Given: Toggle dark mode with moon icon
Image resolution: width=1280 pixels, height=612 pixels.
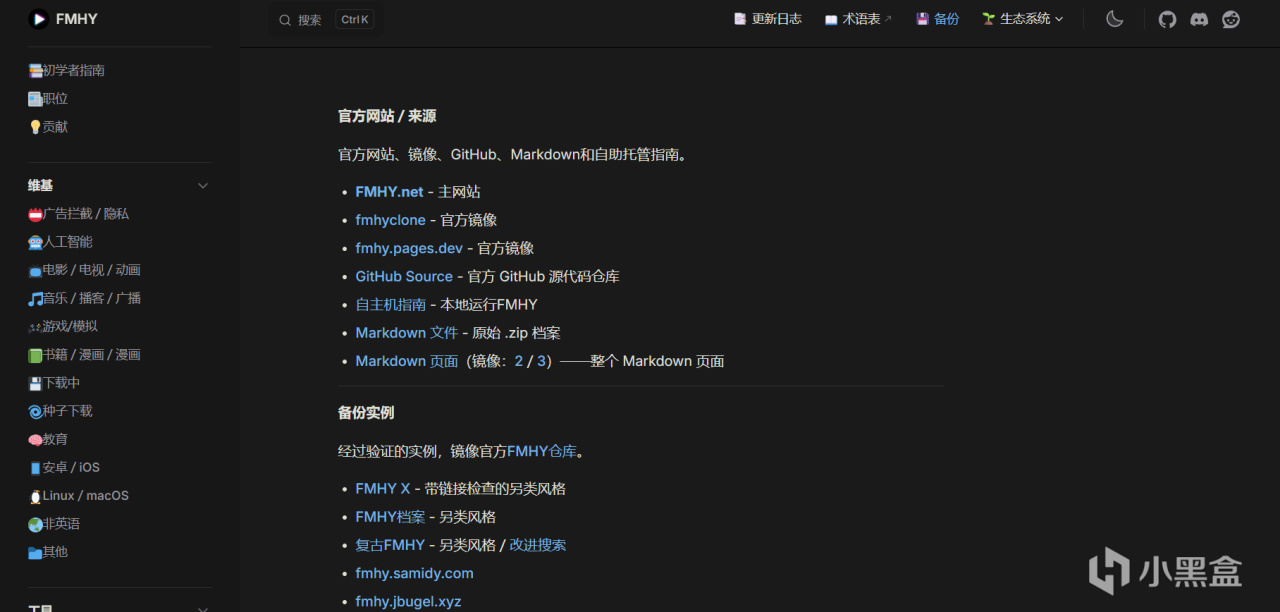Looking at the screenshot, I should coord(1115,19).
